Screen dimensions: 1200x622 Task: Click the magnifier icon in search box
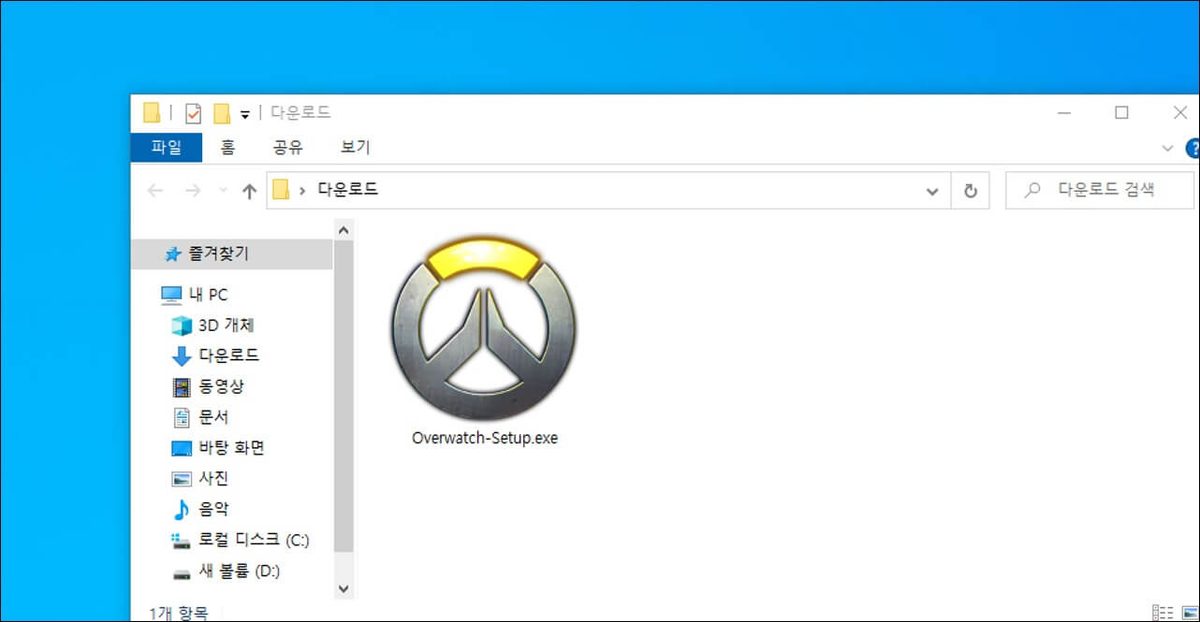1034,190
